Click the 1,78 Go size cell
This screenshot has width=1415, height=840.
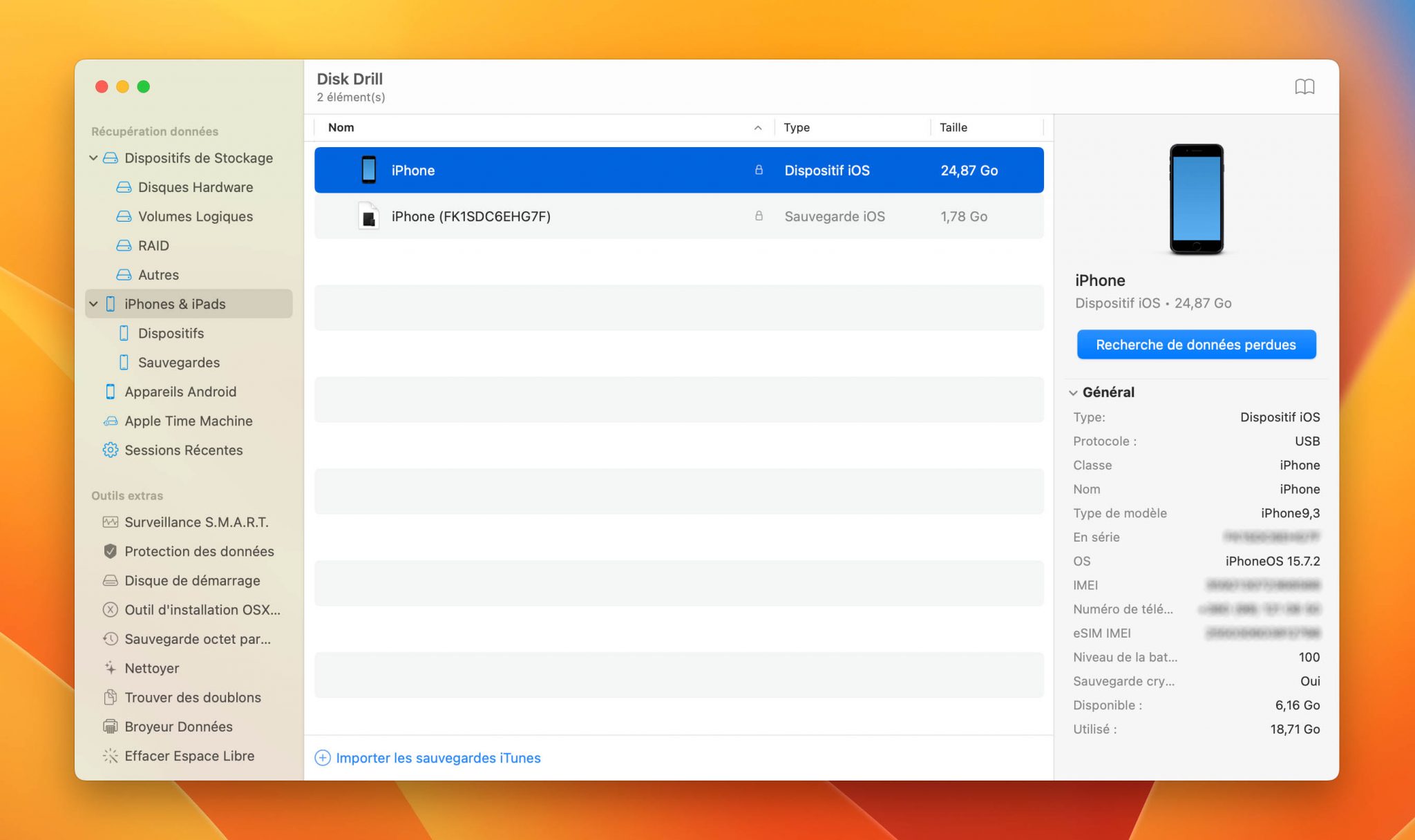[x=964, y=216]
